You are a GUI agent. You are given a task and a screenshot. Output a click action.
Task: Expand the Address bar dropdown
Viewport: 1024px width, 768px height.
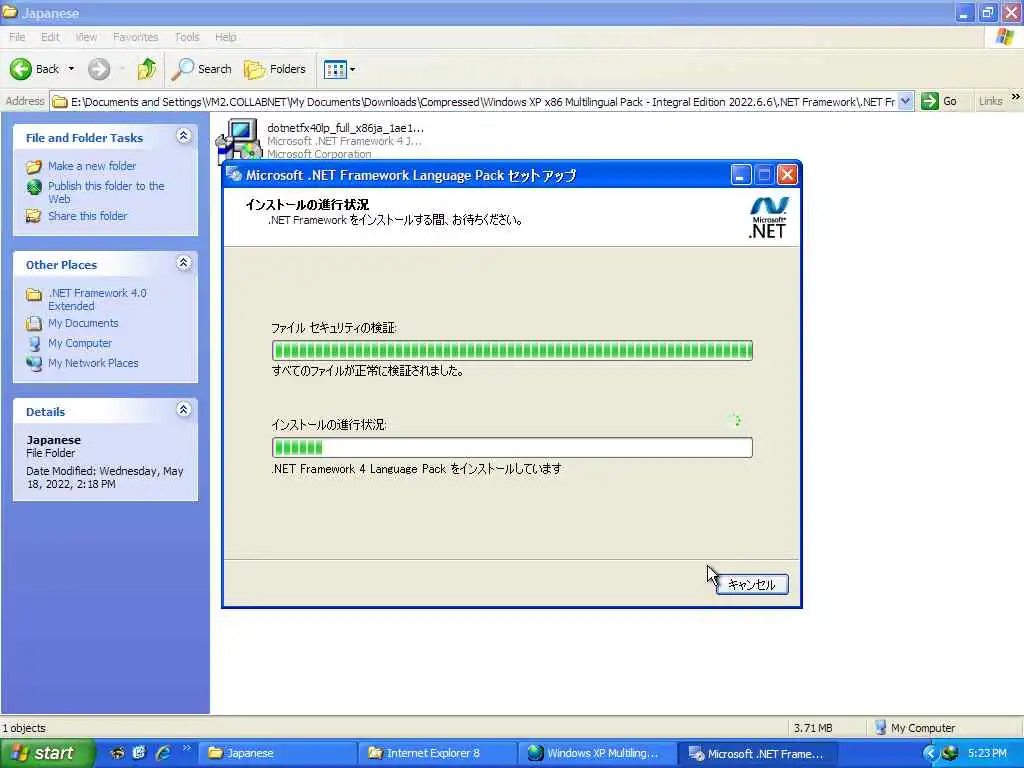tap(905, 101)
